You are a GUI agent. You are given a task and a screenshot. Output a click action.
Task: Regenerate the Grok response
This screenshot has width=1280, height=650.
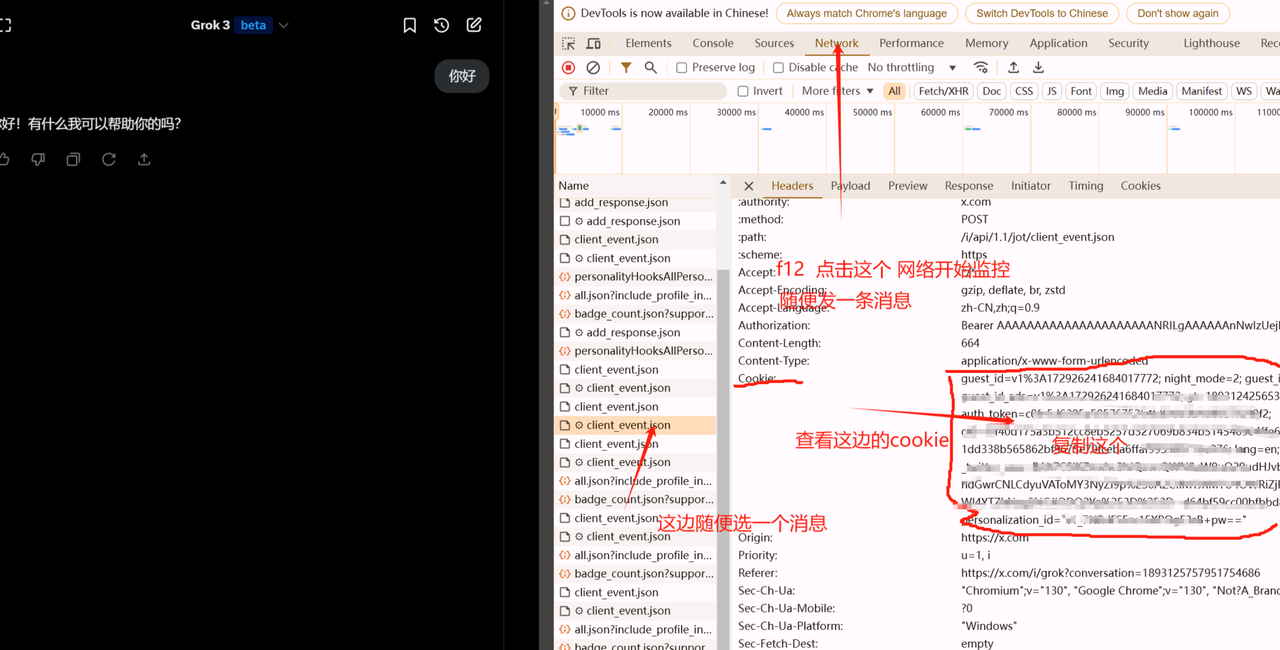click(x=109, y=159)
